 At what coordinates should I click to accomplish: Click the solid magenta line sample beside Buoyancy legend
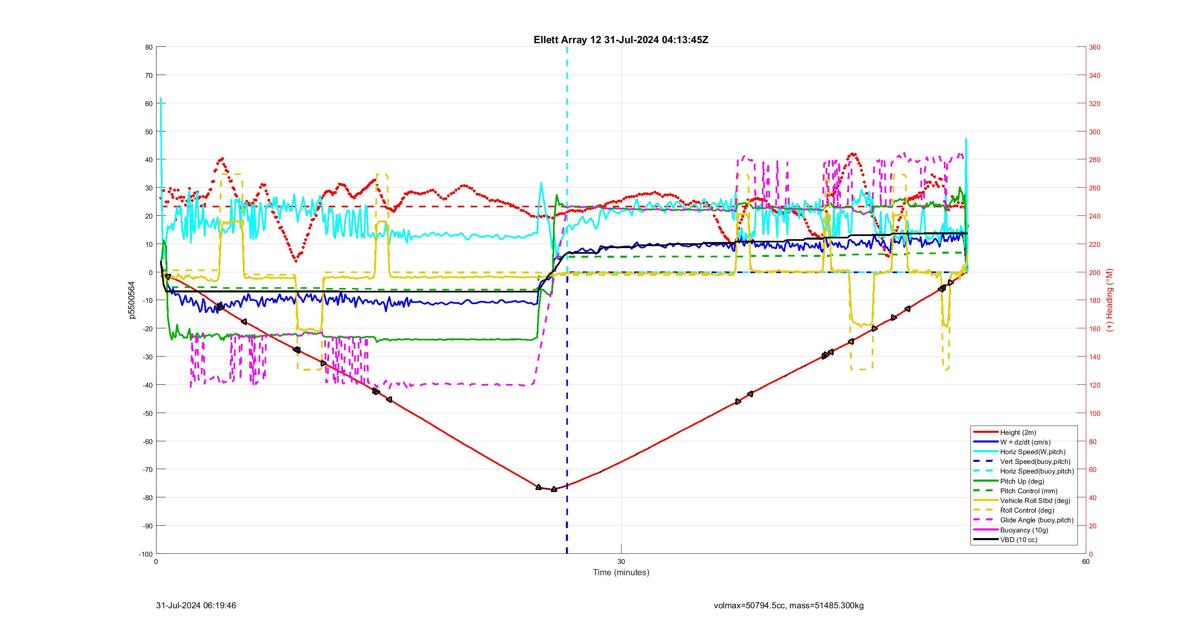[984, 531]
